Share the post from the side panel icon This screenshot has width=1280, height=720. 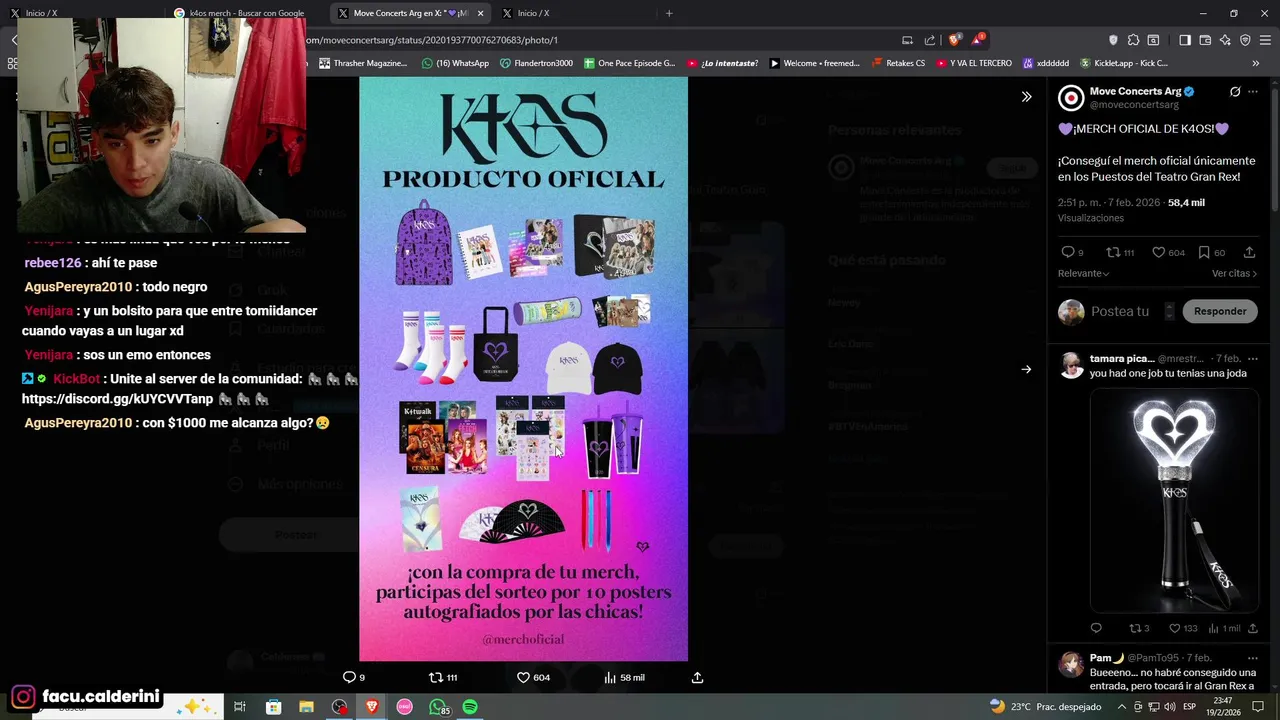(x=1249, y=252)
